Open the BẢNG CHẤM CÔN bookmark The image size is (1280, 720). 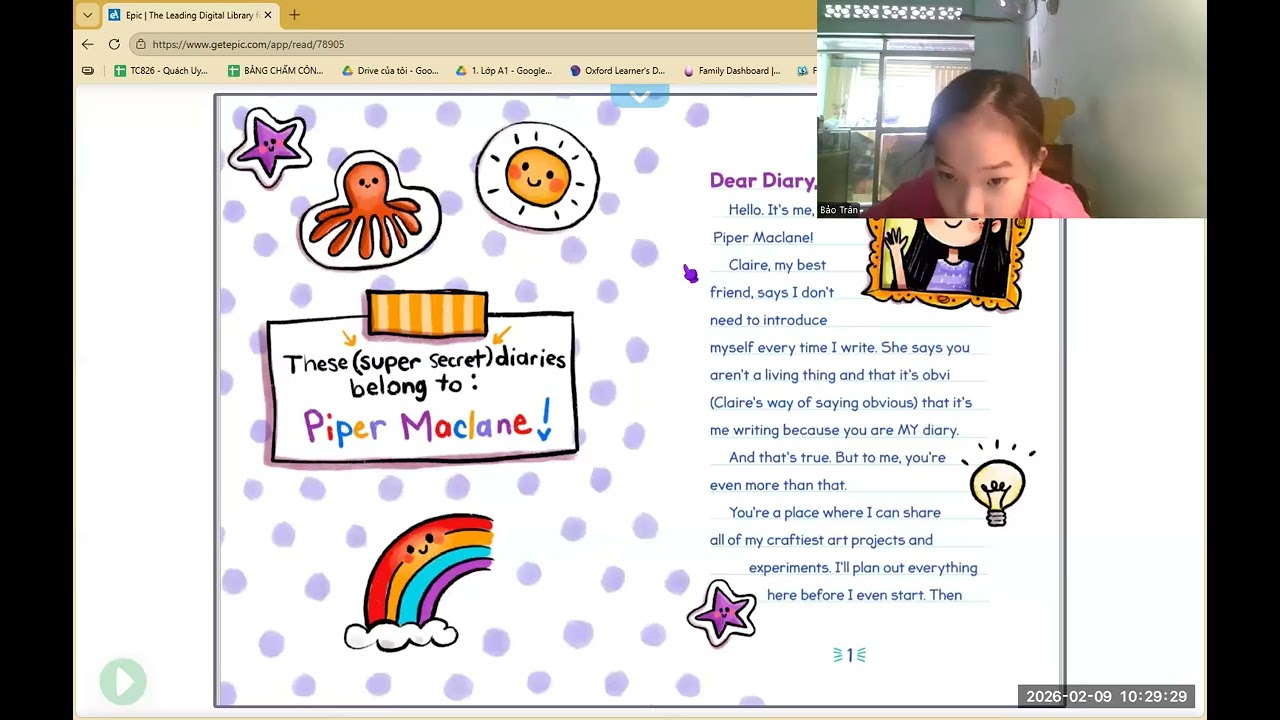pyautogui.click(x=275, y=71)
